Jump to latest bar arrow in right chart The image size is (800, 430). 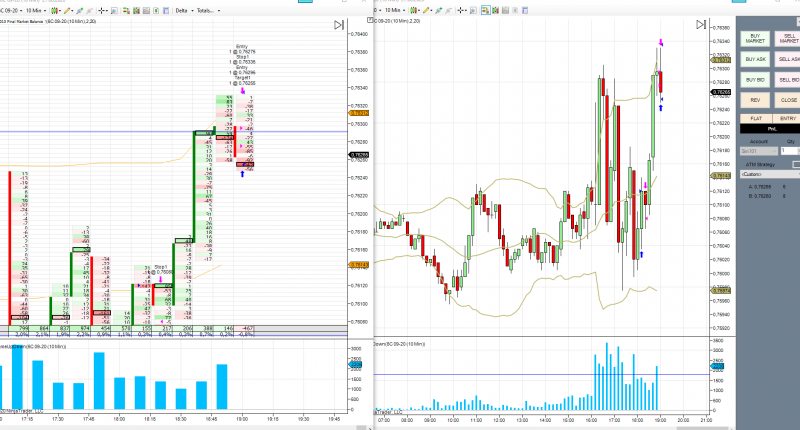[701, 24]
